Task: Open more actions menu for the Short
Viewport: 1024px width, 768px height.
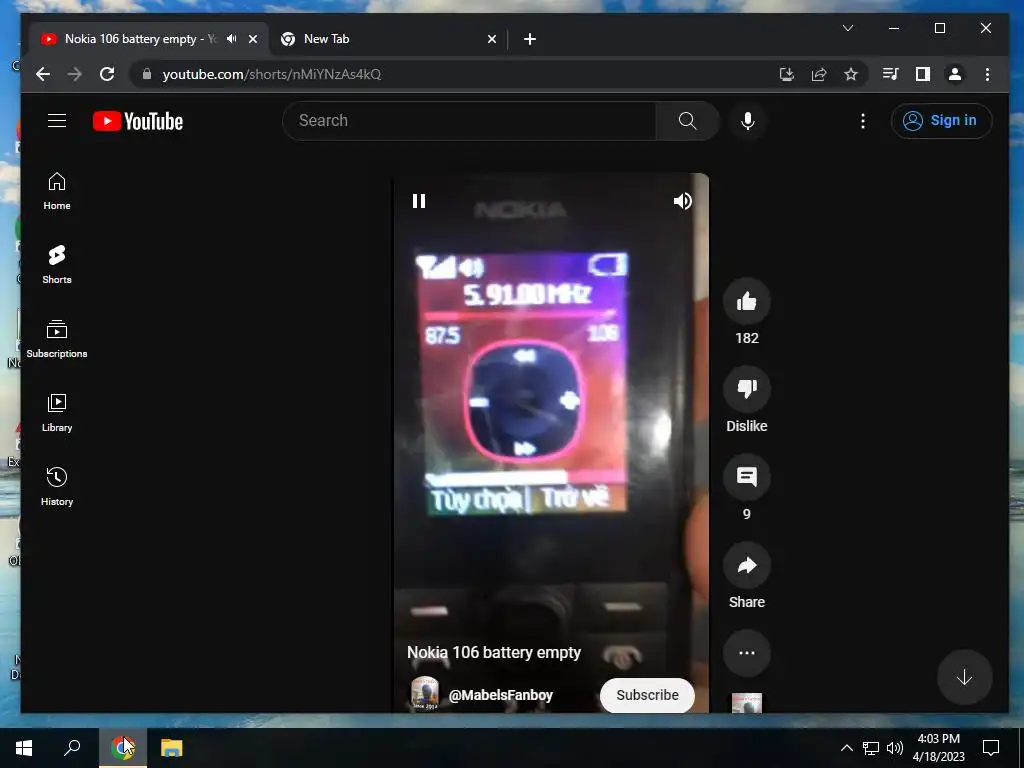Action: click(746, 653)
